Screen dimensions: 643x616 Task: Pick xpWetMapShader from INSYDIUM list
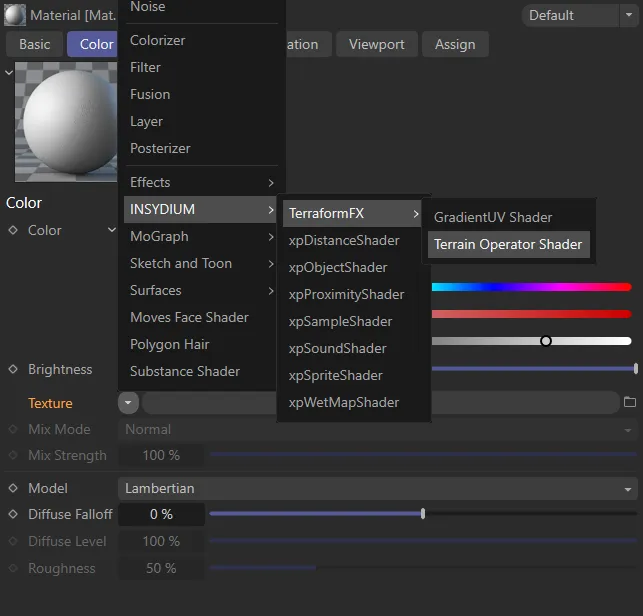coord(343,402)
